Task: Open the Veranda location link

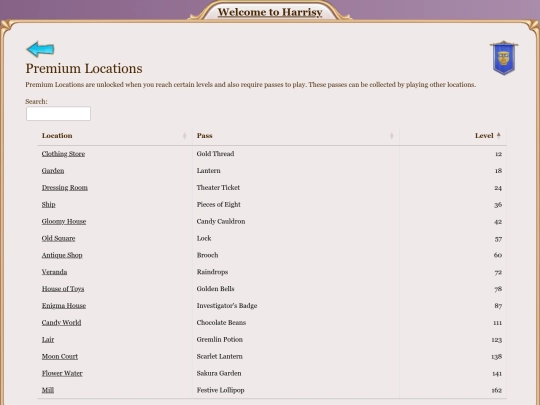Action: tap(54, 272)
